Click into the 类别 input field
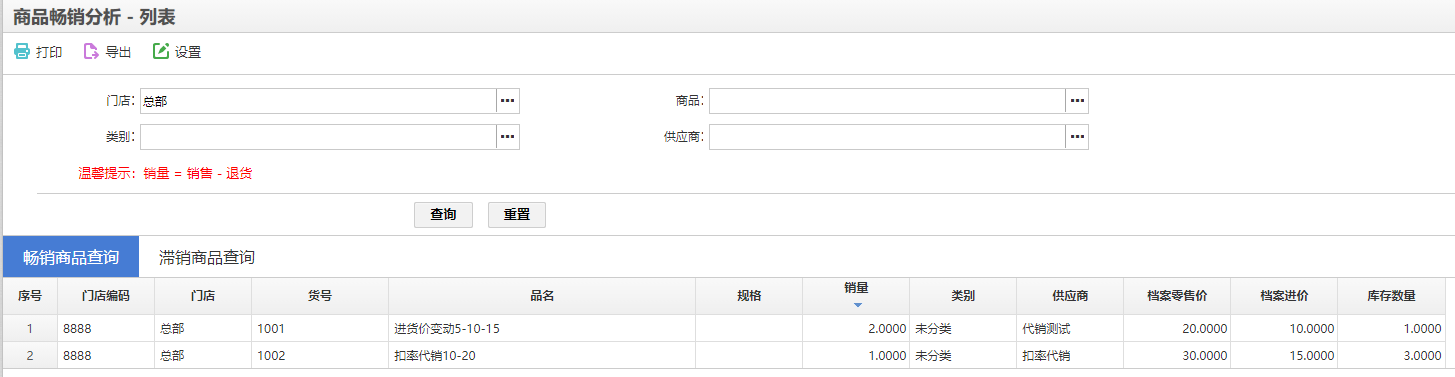This screenshot has height=377, width=1455. tap(318, 137)
